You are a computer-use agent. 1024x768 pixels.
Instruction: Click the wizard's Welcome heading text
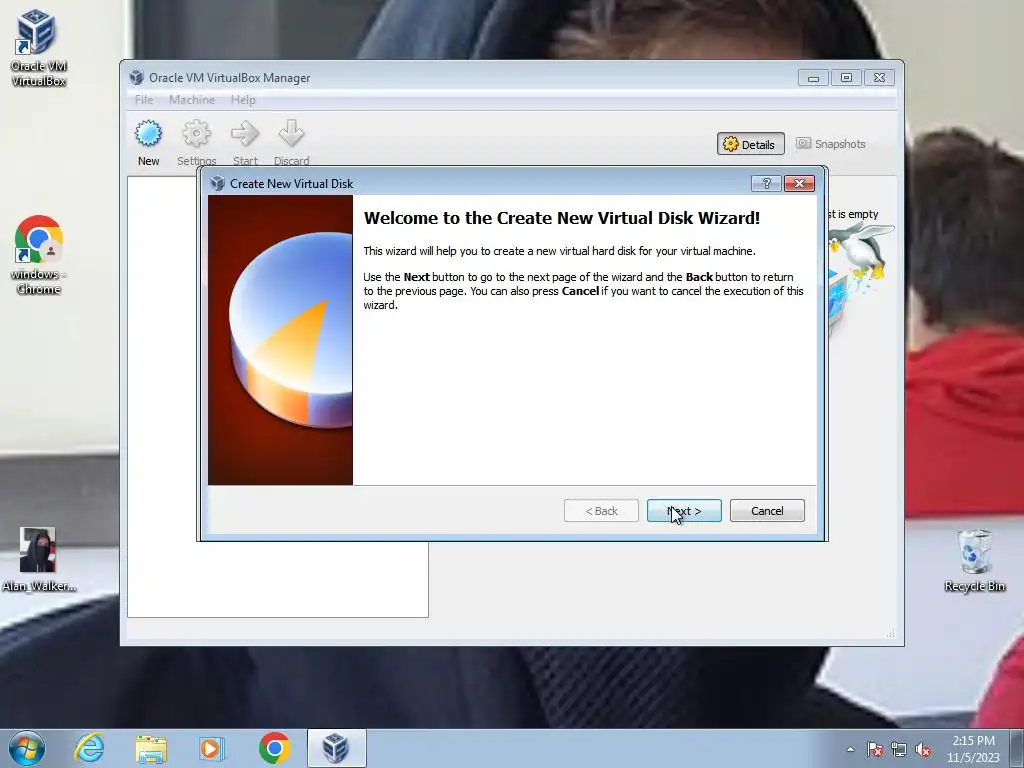click(x=562, y=218)
